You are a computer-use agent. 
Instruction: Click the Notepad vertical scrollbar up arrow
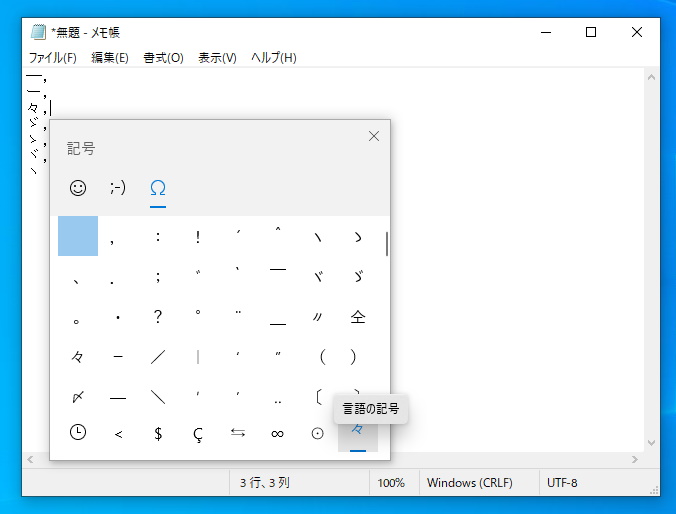(651, 78)
